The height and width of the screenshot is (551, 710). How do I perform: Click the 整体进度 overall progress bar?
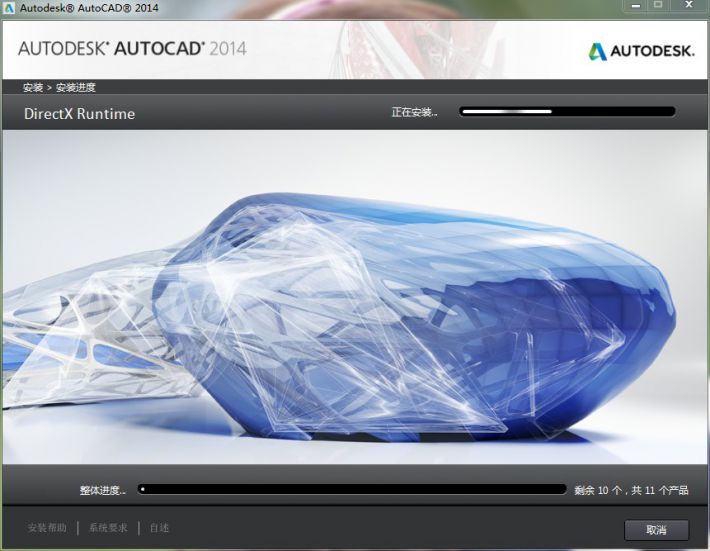[352, 489]
